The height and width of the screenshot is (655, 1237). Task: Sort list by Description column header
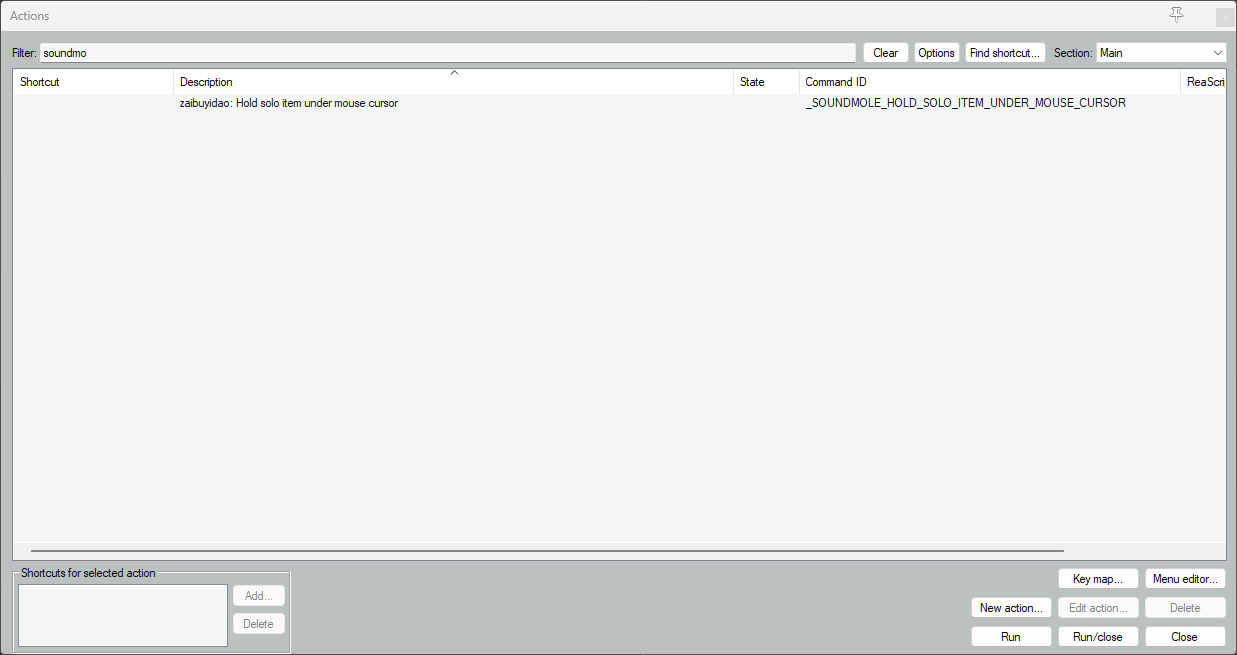coord(454,82)
